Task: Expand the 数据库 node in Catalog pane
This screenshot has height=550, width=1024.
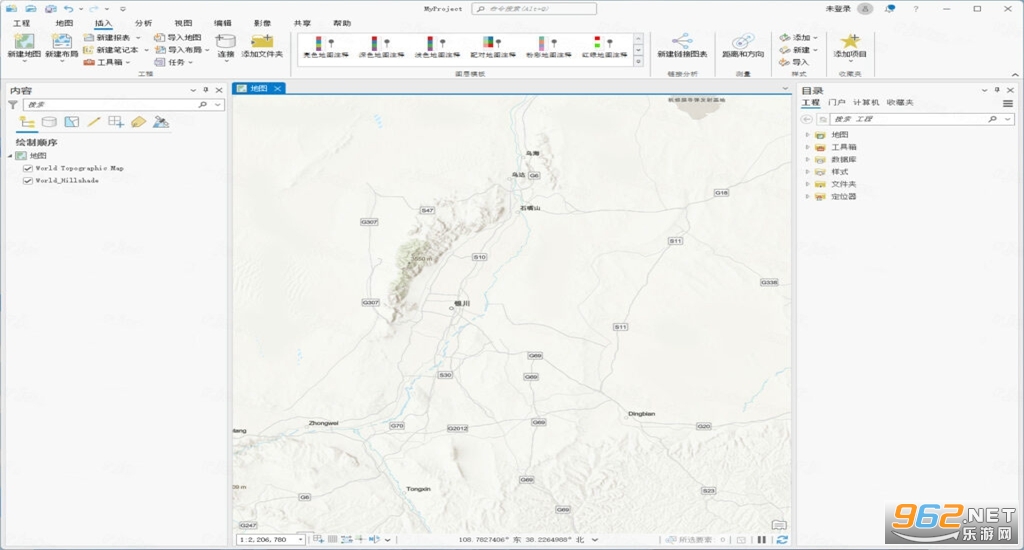Action: (807, 159)
